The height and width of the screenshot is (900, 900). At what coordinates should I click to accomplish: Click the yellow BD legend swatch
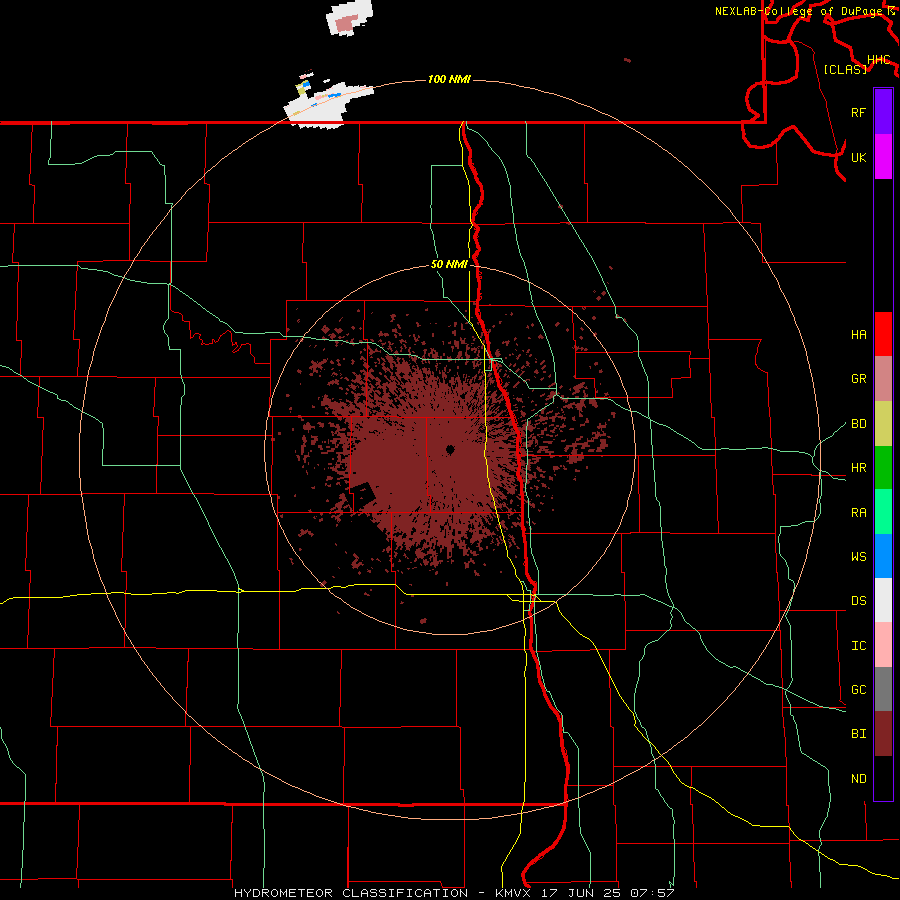pyautogui.click(x=883, y=424)
